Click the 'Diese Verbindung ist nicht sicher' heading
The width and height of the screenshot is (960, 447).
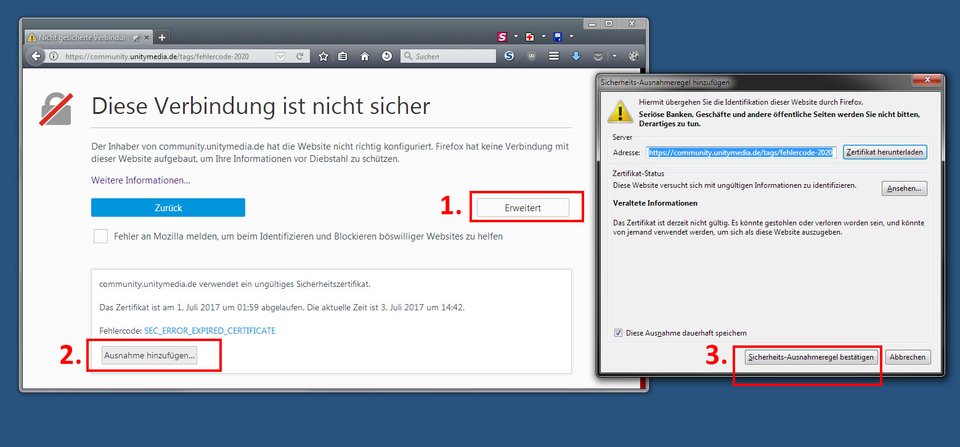click(x=261, y=106)
